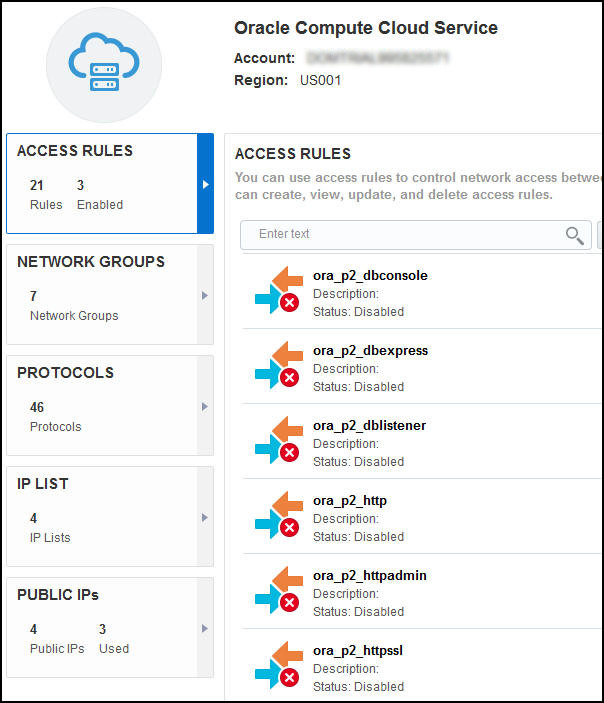Expand the Network Groups tile arrow

point(205,295)
